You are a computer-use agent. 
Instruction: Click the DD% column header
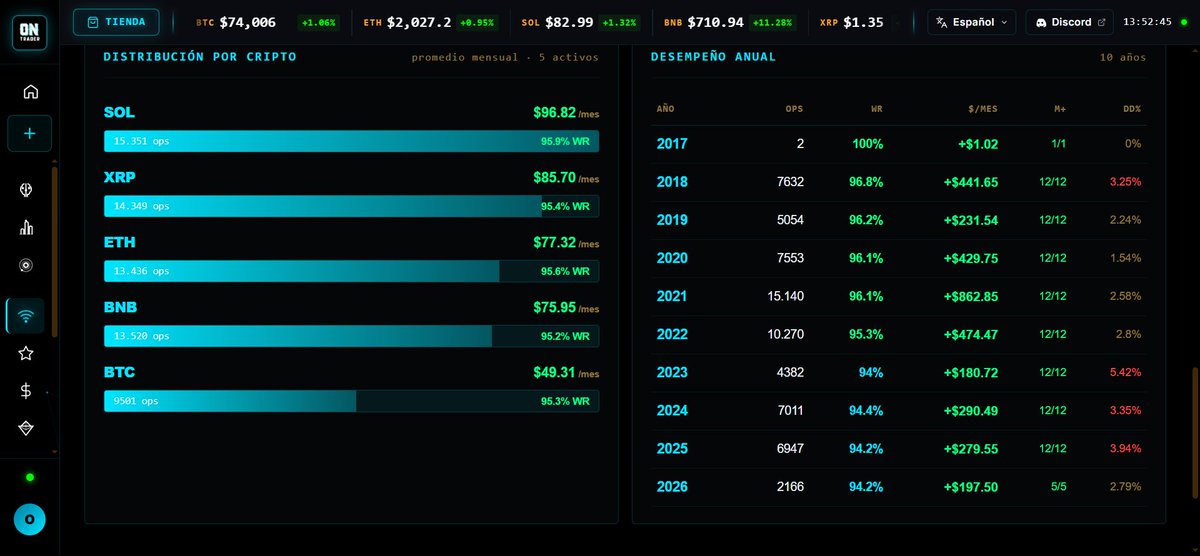pyautogui.click(x=1132, y=108)
